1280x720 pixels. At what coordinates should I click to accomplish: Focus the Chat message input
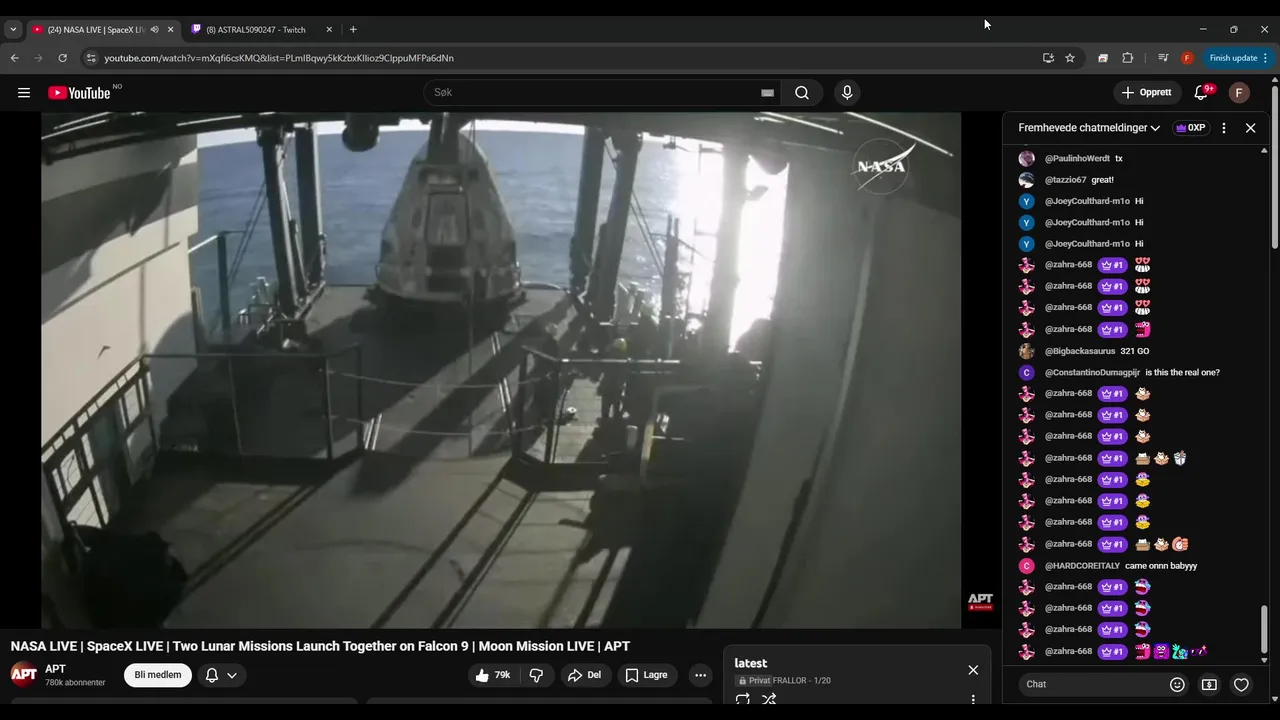1092,684
